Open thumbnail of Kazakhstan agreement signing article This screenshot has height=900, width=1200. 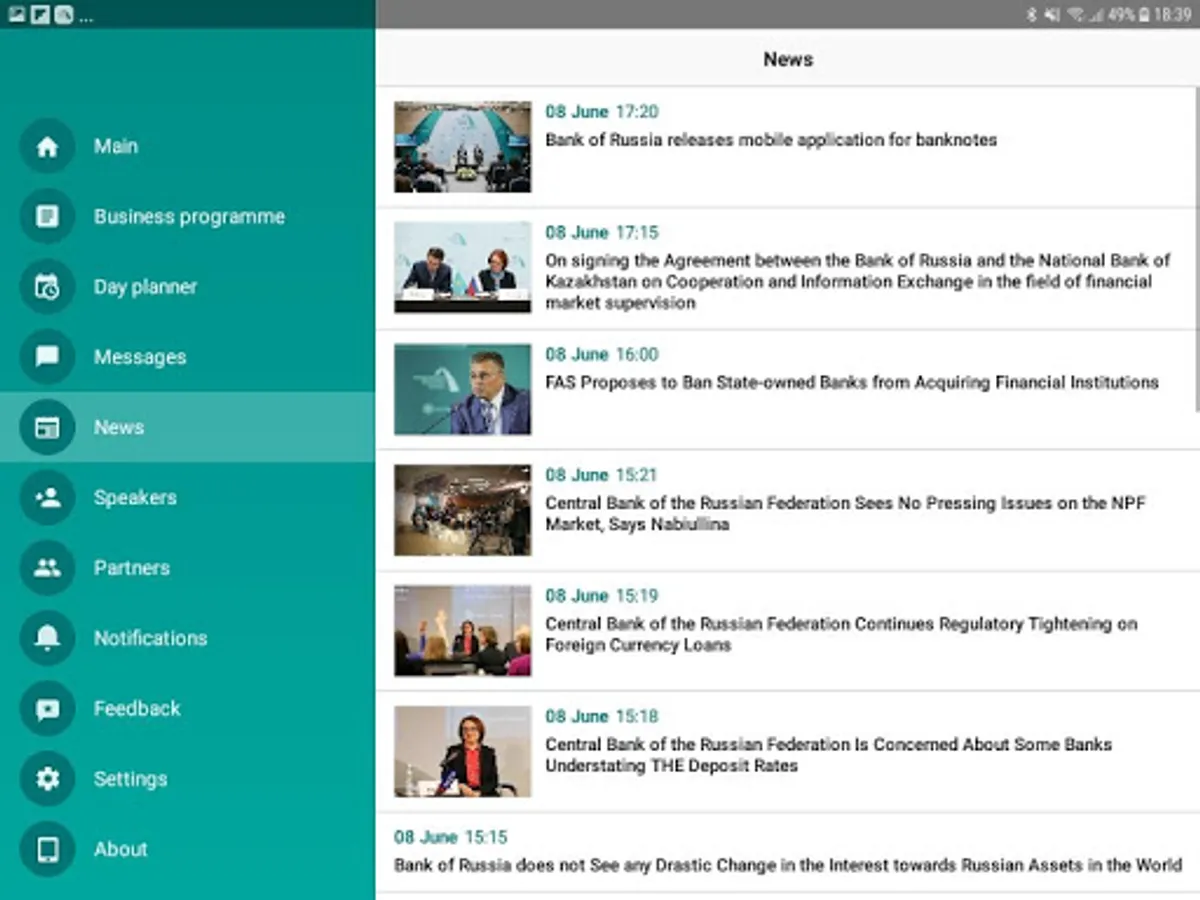[x=462, y=267]
